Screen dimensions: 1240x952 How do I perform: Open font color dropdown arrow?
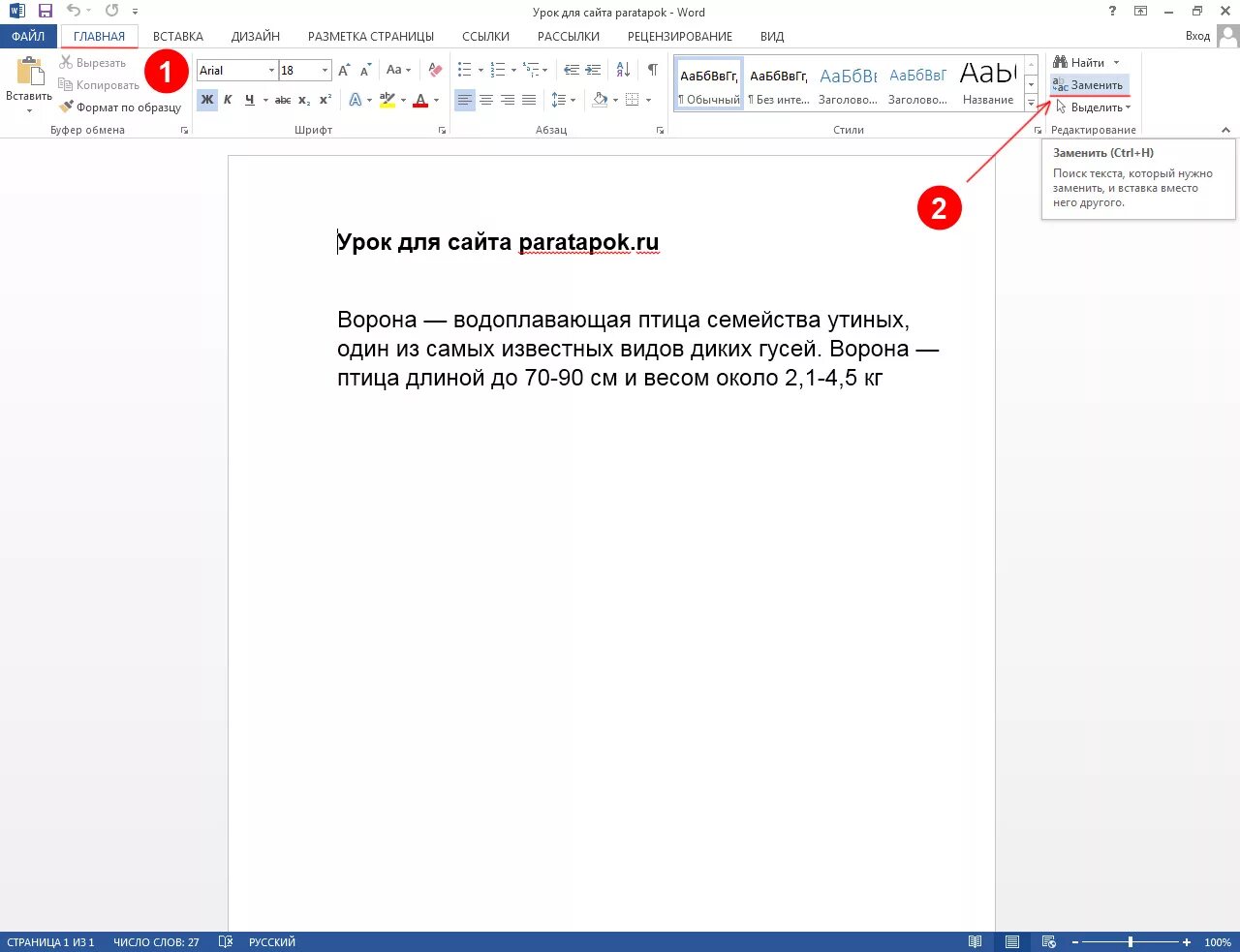coord(436,100)
